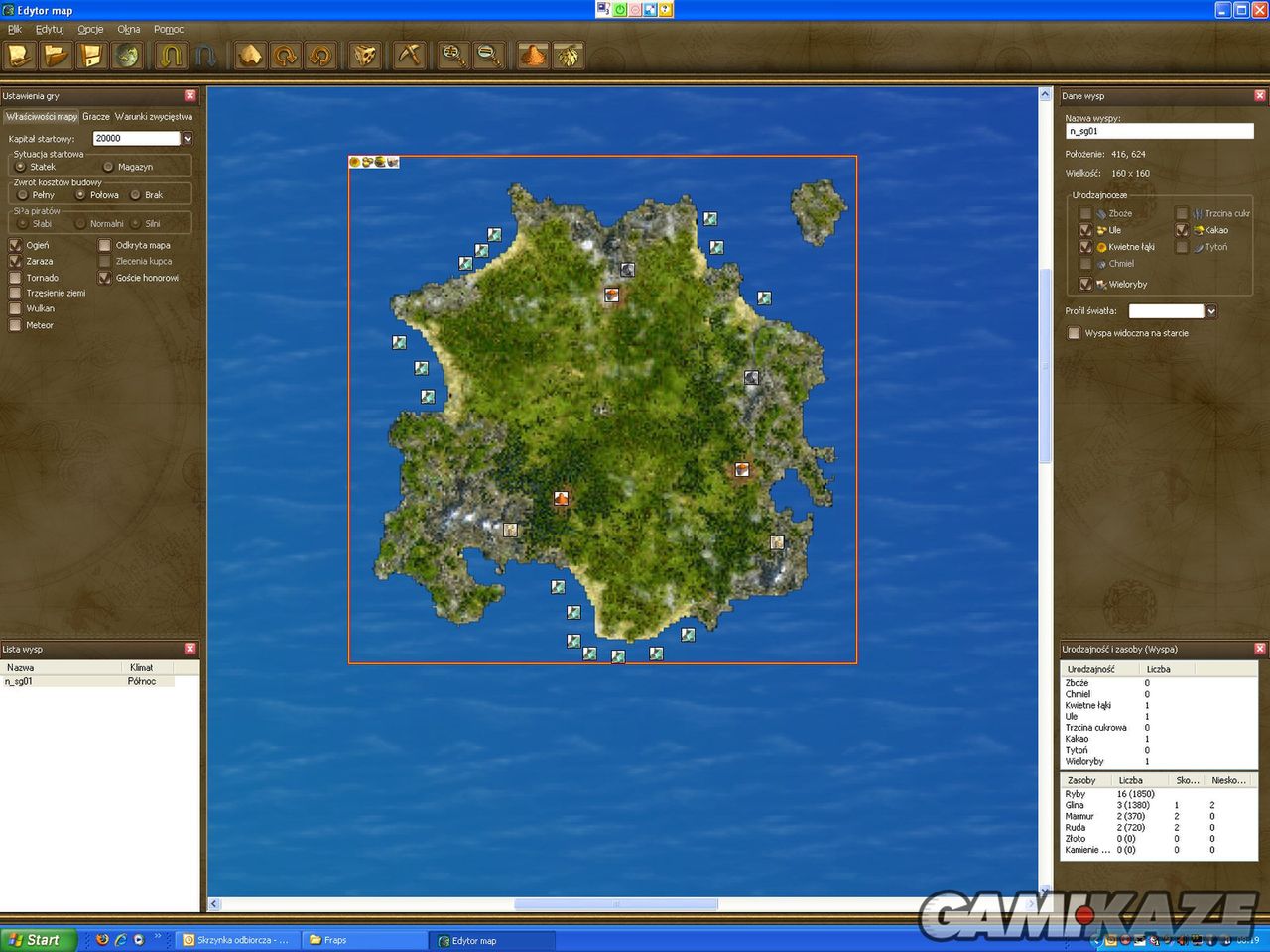Open the Profil światła dropdown arrow
Viewport: 1270px width, 952px height.
point(1211,311)
